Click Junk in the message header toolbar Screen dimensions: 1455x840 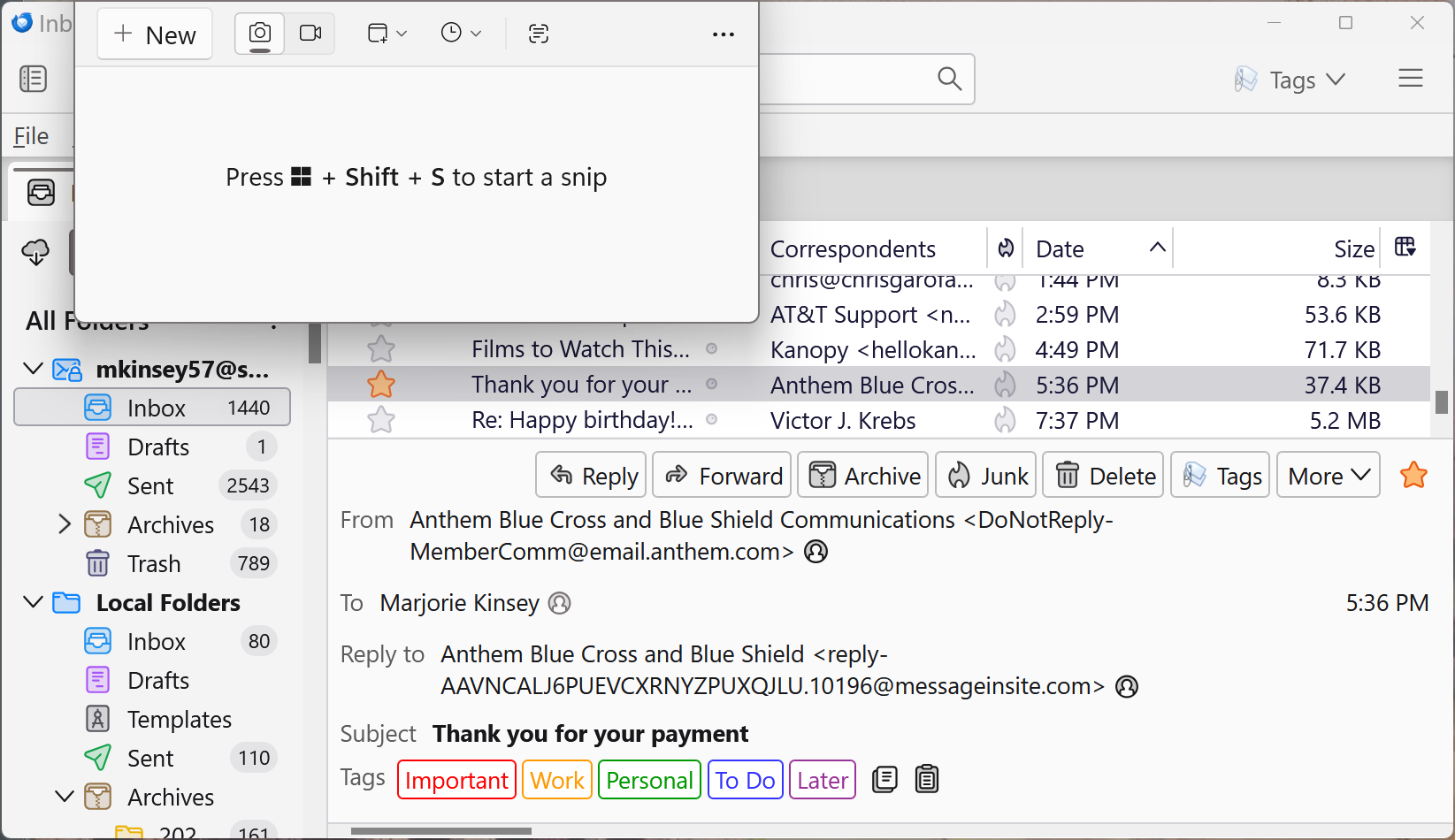[986, 475]
